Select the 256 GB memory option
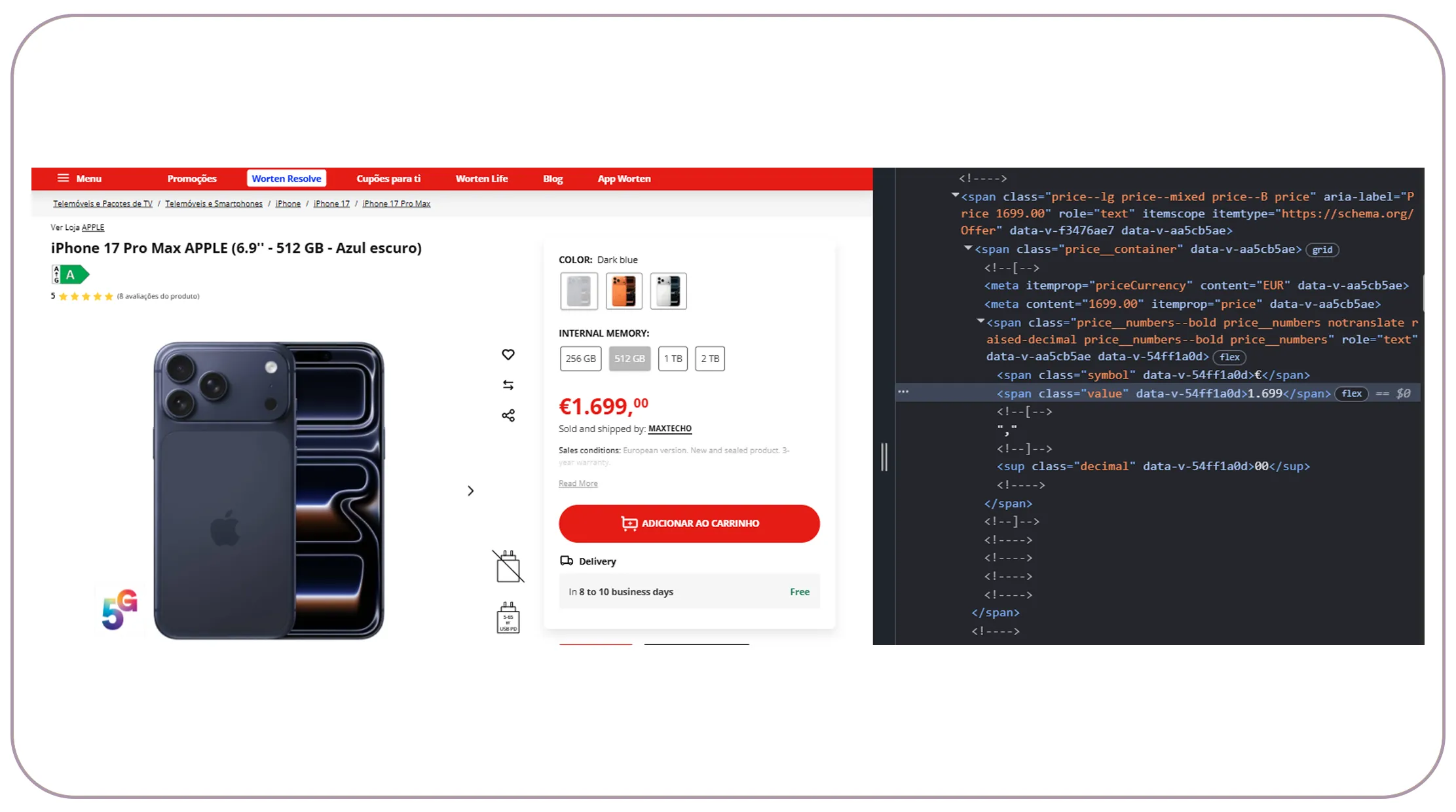The width and height of the screenshot is (1456, 812). pyautogui.click(x=580, y=358)
